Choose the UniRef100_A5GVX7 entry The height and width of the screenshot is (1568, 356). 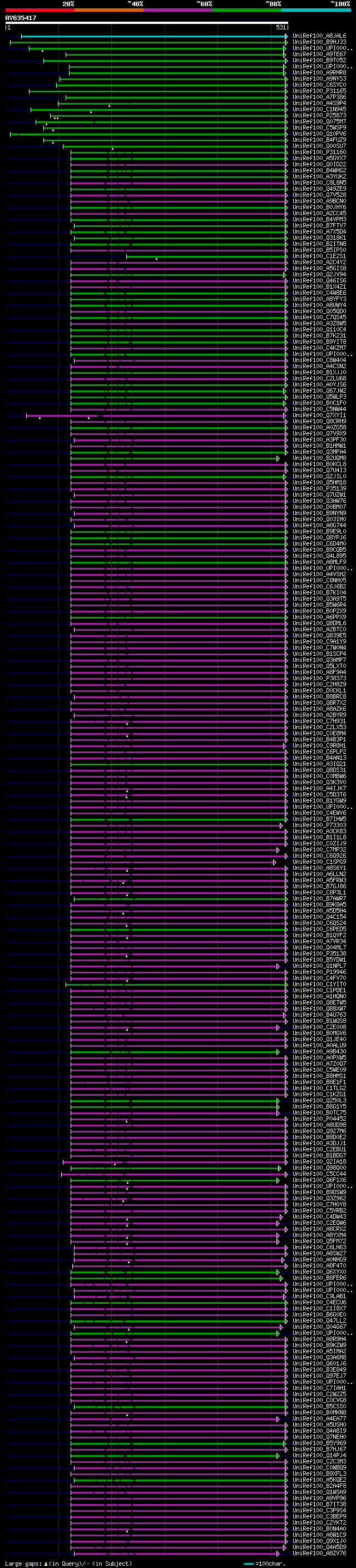(319, 159)
